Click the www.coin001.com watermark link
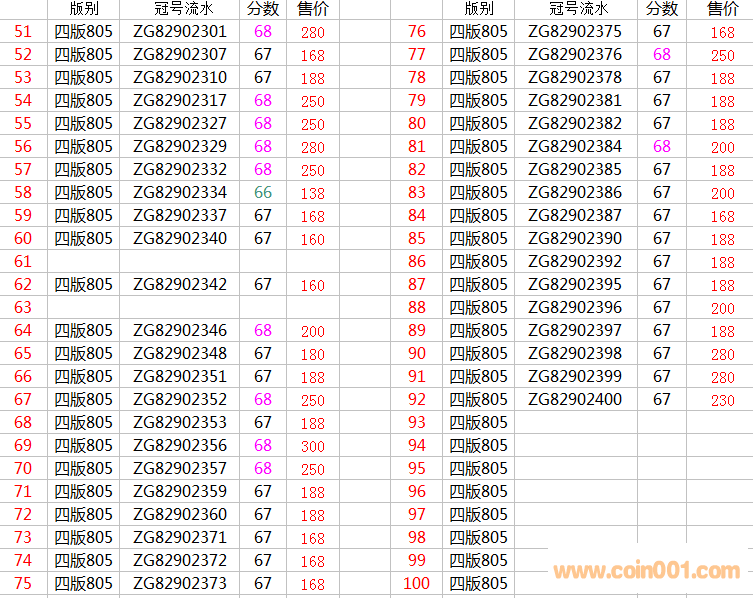This screenshot has height=598, width=753. coord(647,571)
